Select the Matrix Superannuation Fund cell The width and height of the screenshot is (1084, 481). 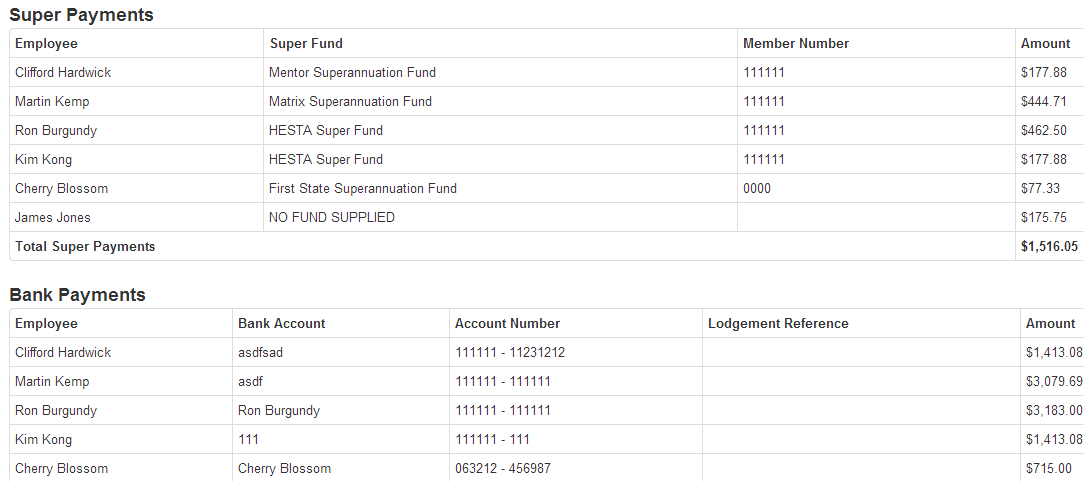(350, 102)
